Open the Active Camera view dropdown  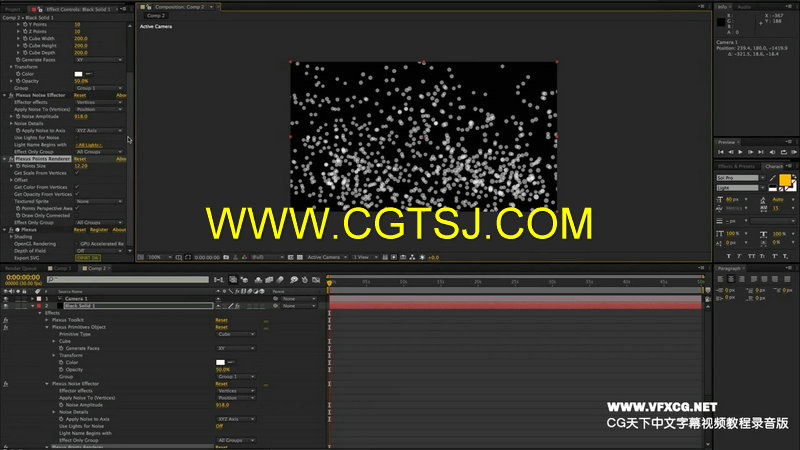327,258
